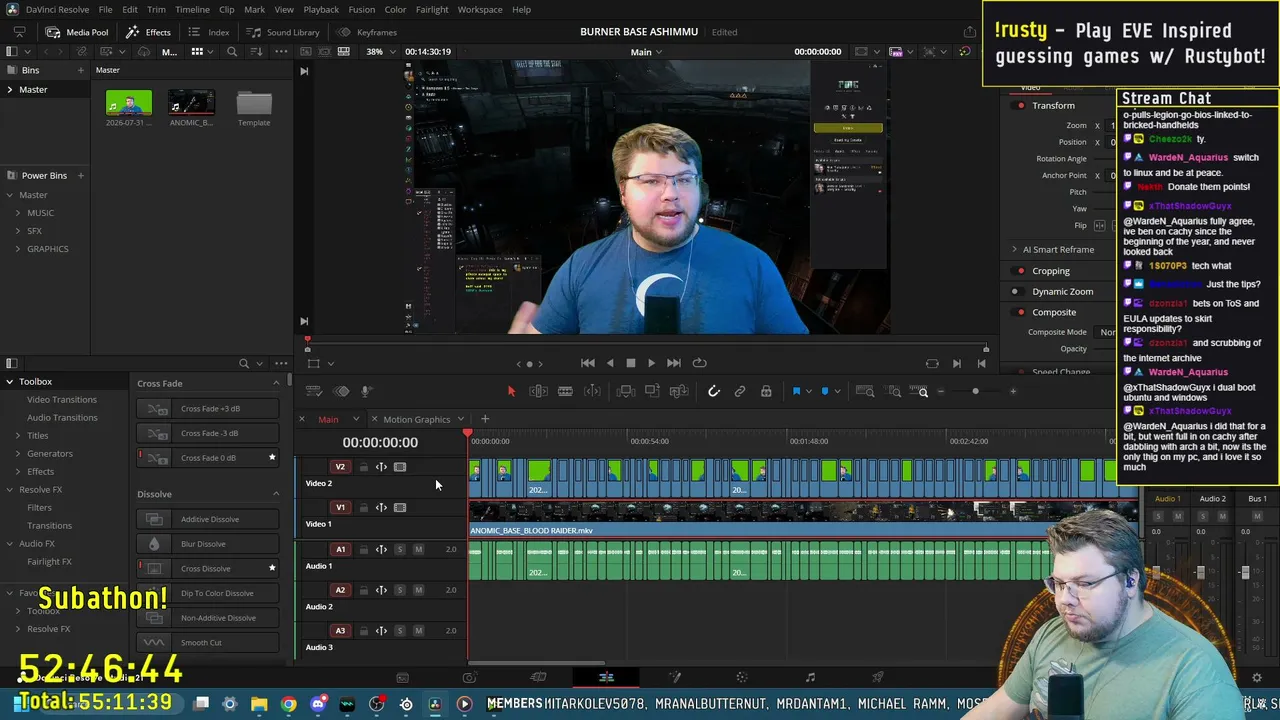This screenshot has width=1280, height=720.
Task: Open the Playback menu
Action: click(321, 10)
